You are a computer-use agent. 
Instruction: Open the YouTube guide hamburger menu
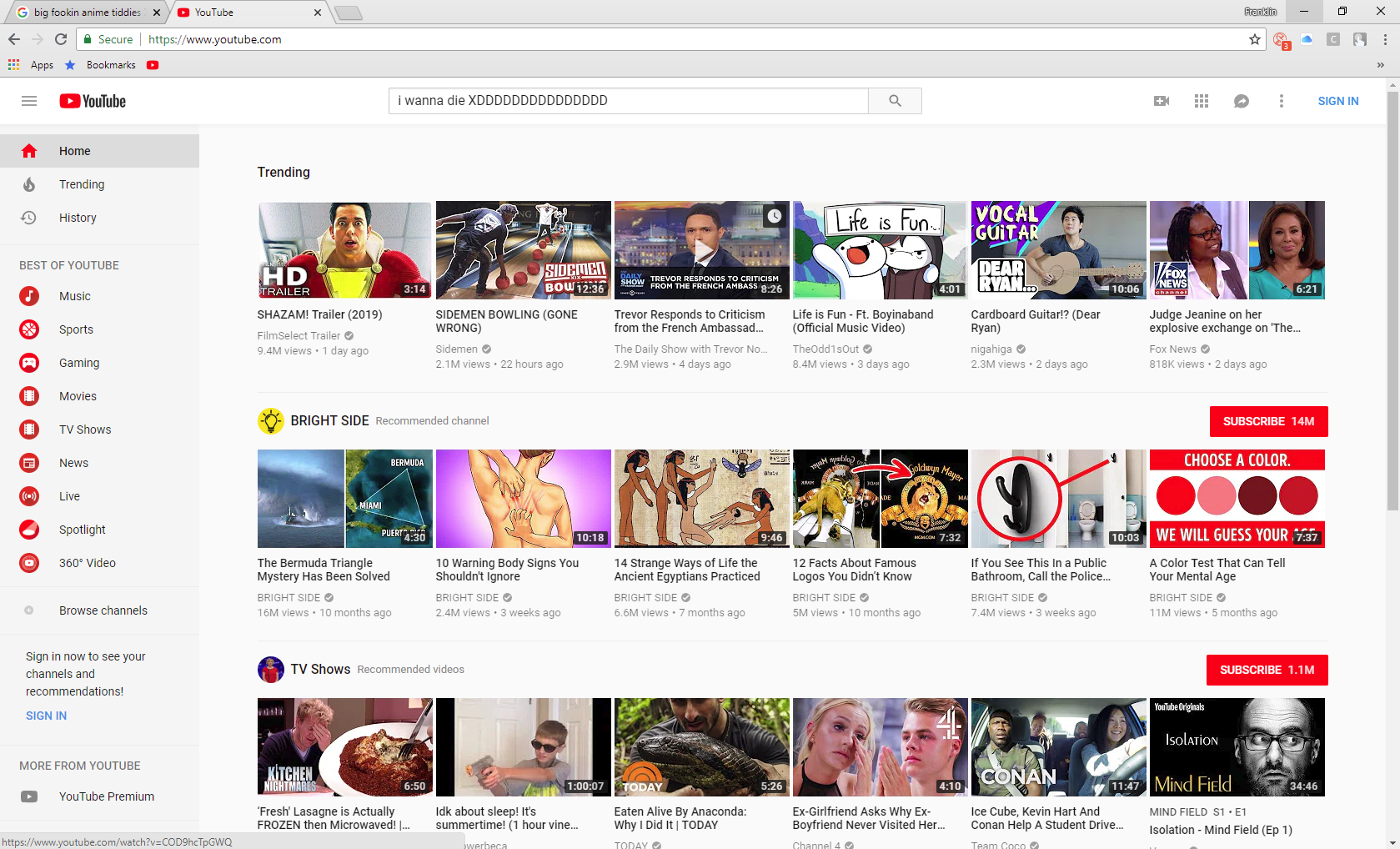tap(29, 101)
